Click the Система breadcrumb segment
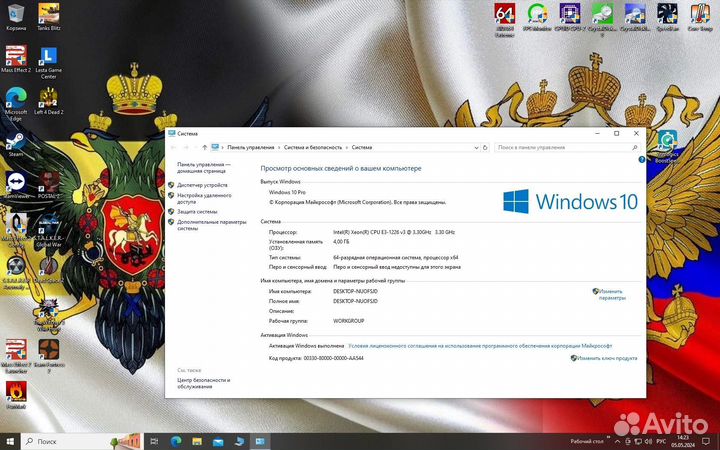 (362, 147)
